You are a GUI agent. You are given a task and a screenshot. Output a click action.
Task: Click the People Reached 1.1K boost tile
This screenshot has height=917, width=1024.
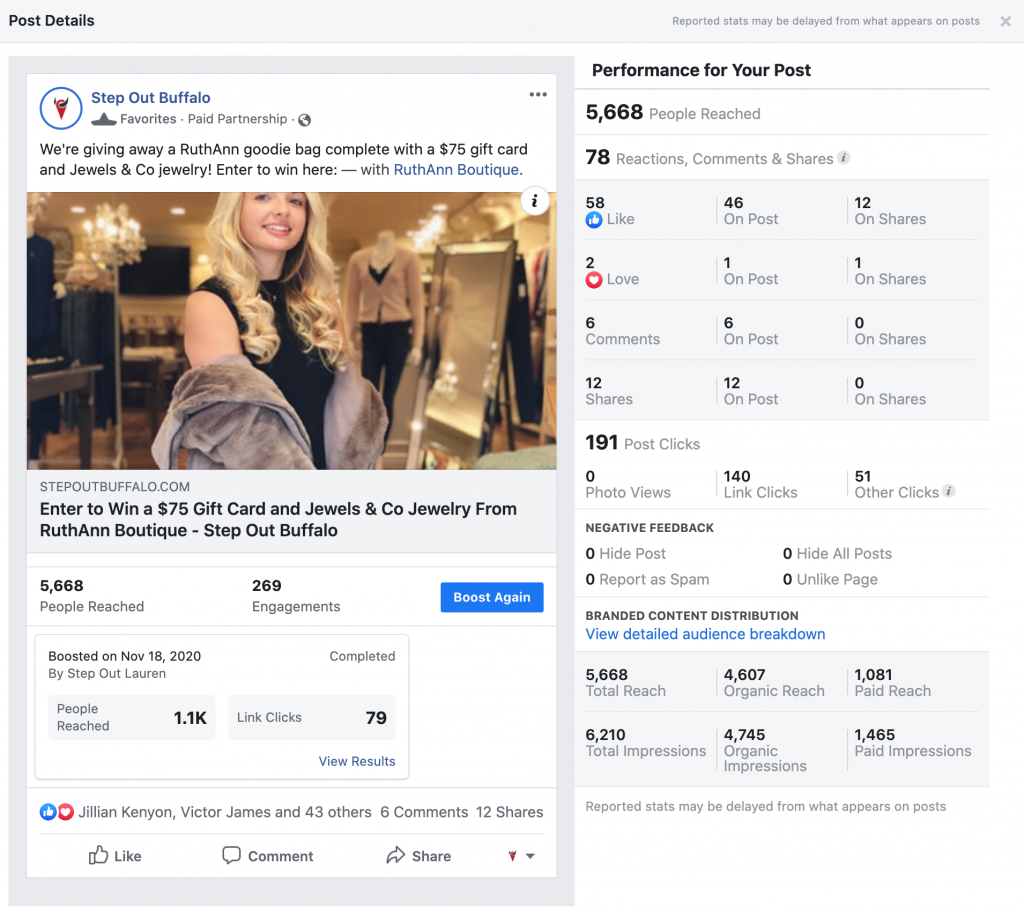131,717
